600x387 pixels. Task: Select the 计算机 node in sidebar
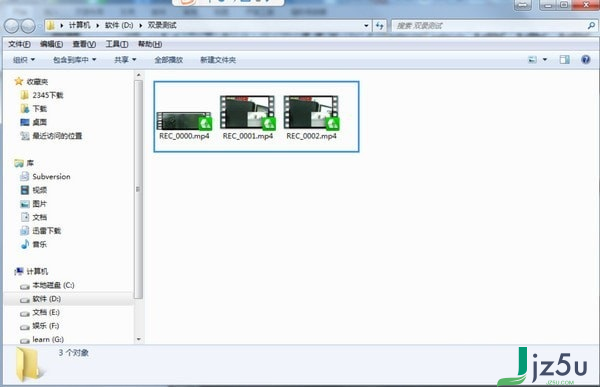click(31, 271)
